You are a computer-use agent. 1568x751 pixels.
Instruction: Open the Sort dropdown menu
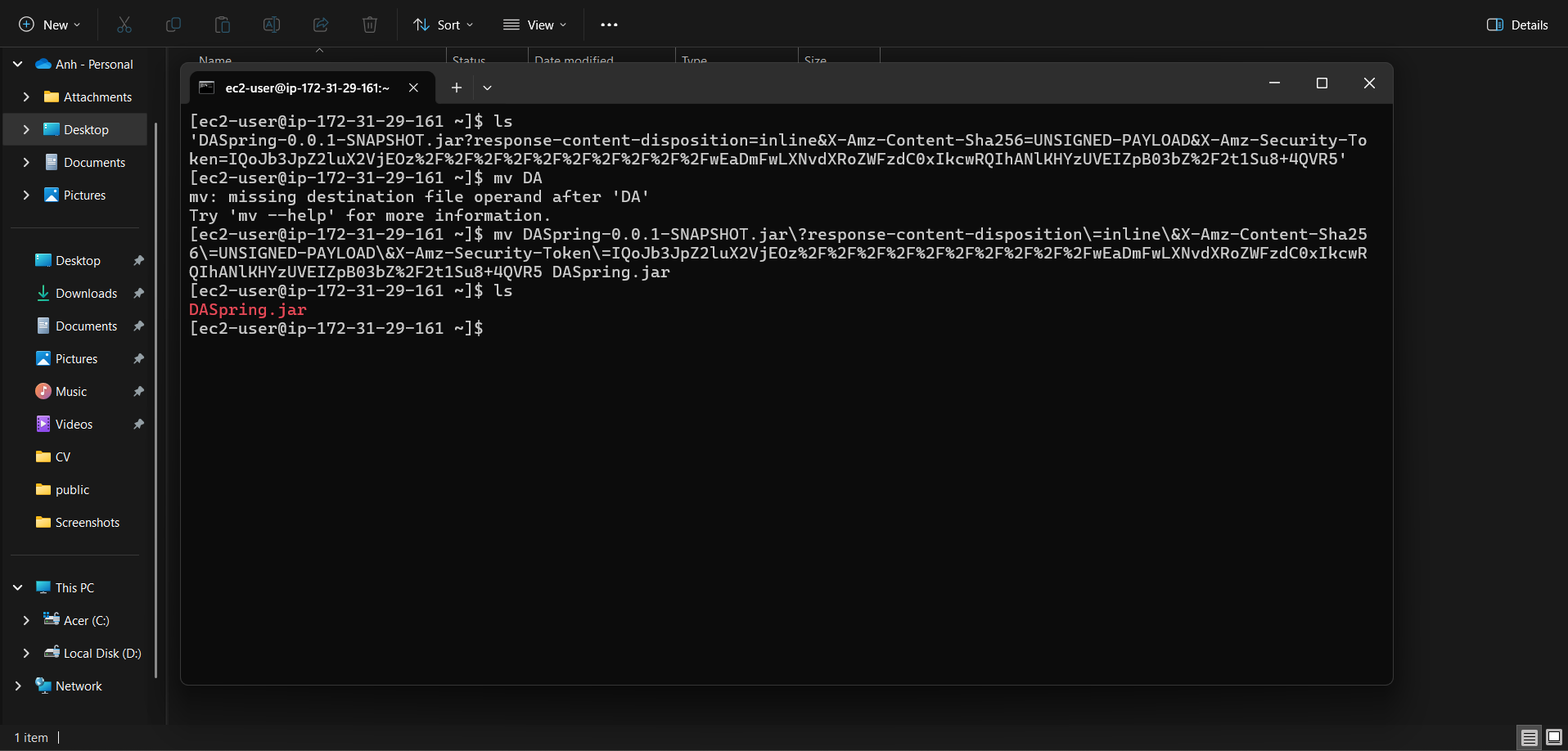444,25
